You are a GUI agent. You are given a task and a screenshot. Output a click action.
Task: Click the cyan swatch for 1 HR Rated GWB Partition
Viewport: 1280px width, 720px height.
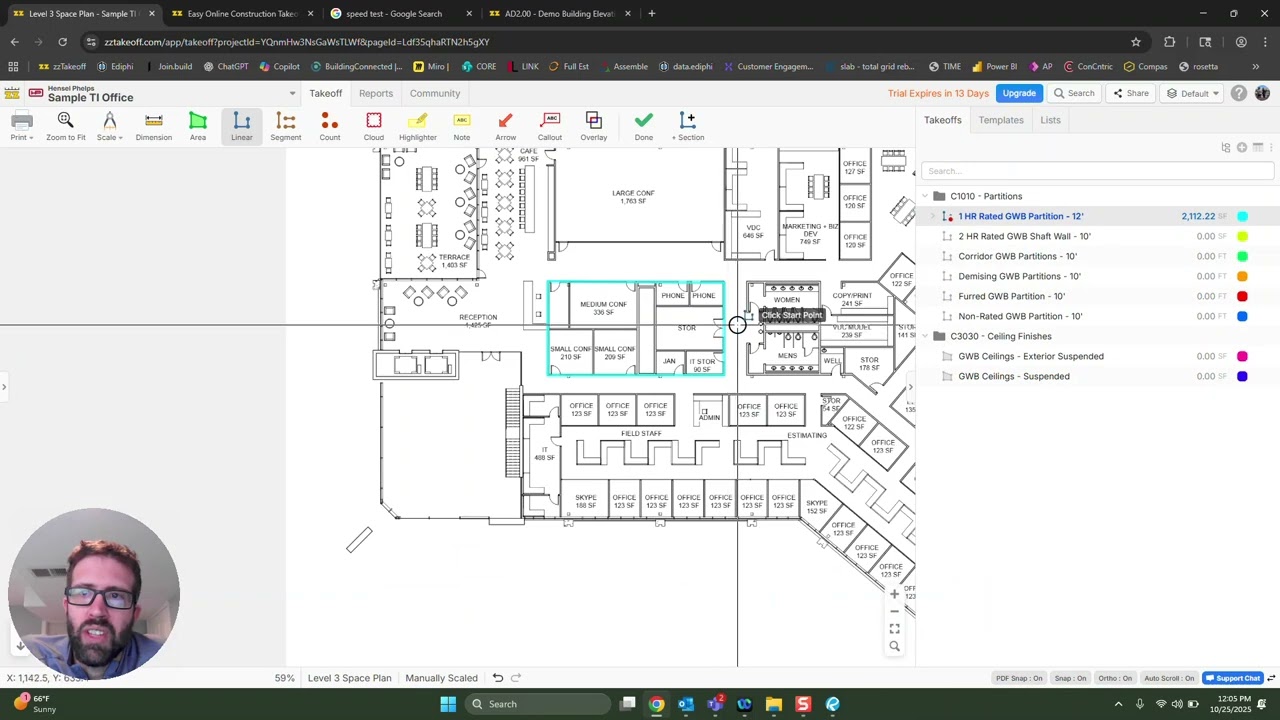coord(1242,216)
